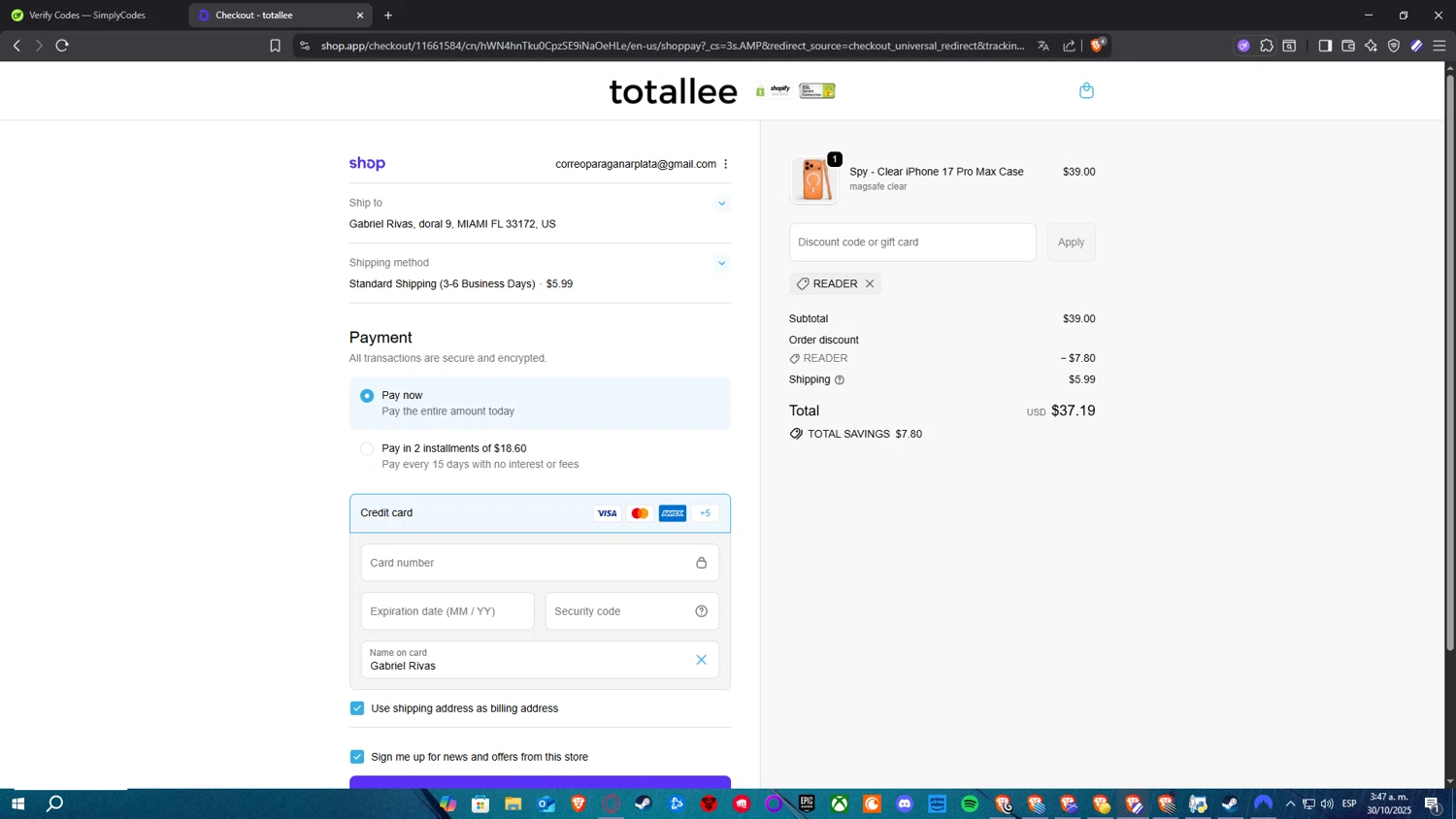Viewport: 1456px width, 819px height.
Task: Open Brave Wallet
Action: pyautogui.click(x=1348, y=46)
